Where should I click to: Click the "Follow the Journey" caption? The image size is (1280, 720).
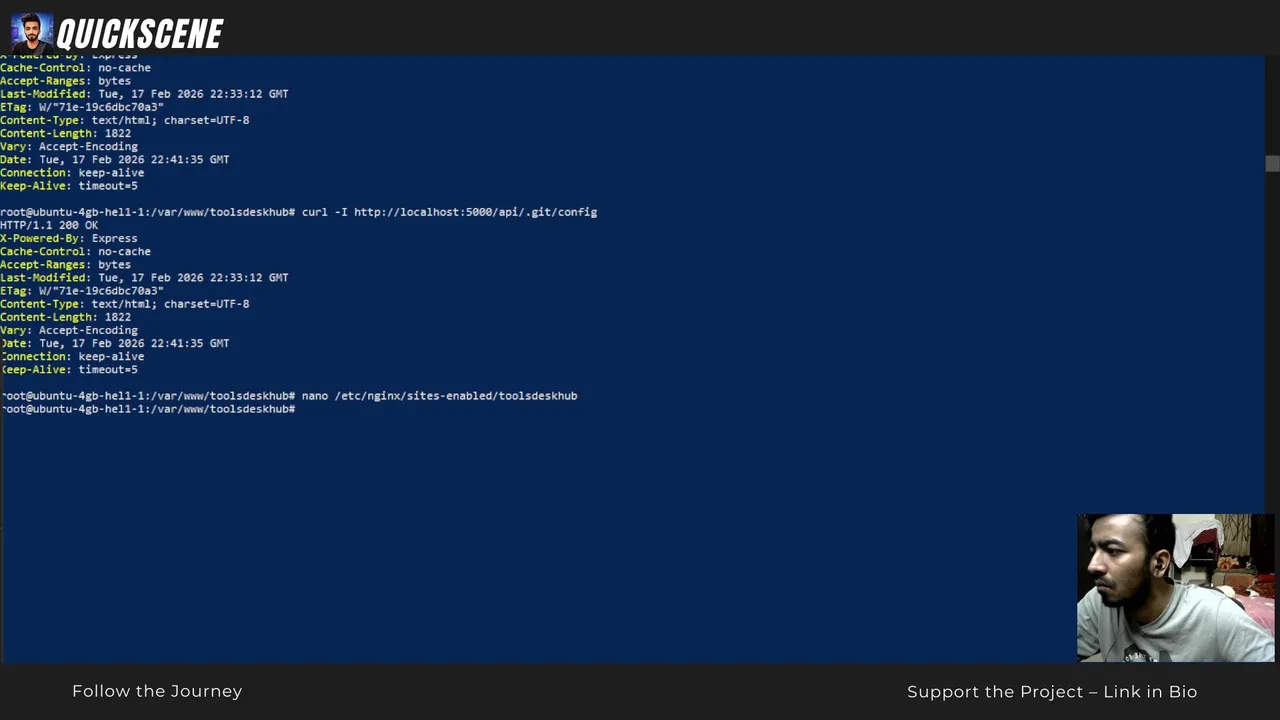pyautogui.click(x=157, y=691)
